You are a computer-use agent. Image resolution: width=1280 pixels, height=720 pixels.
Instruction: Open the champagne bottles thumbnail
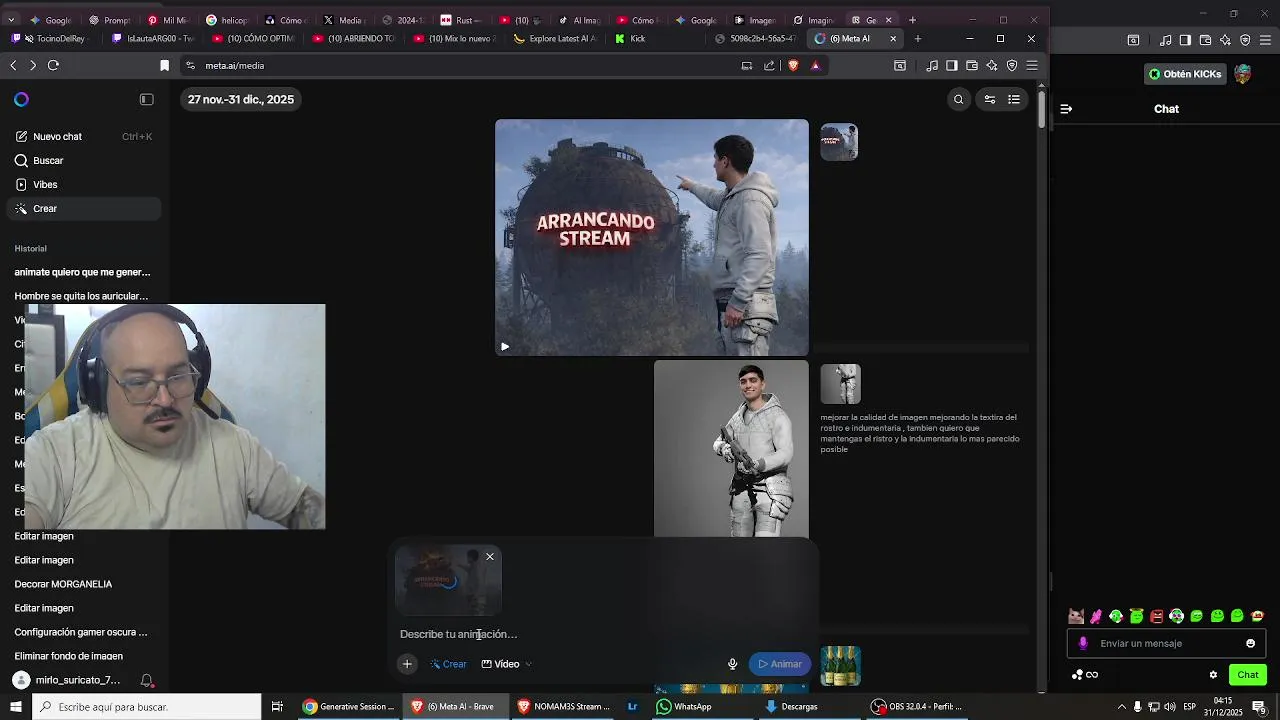point(841,666)
